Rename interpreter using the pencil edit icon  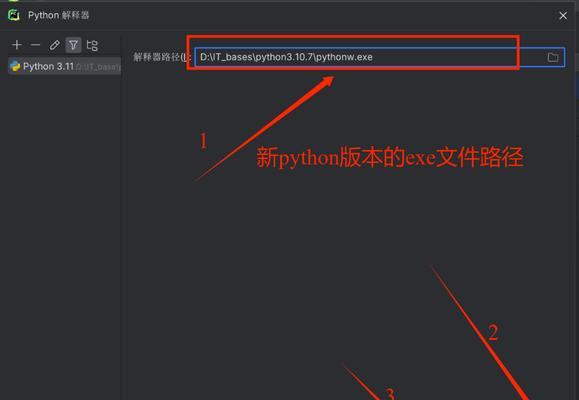click(54, 45)
